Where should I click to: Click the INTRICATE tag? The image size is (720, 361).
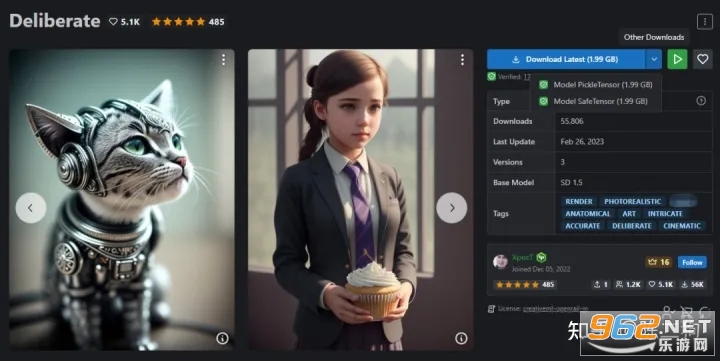[x=665, y=214]
